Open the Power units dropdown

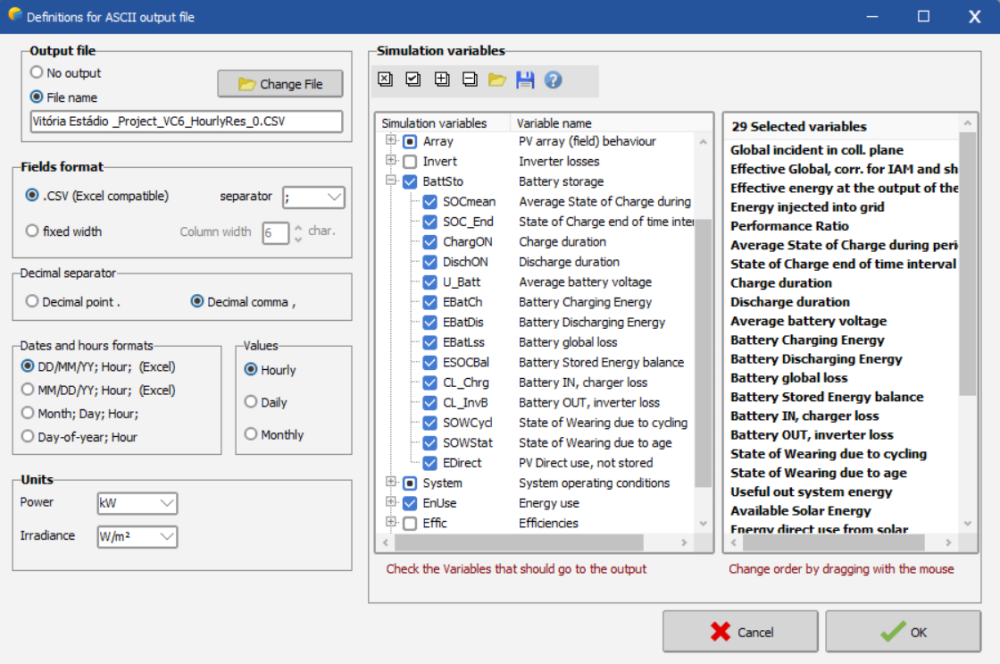(x=137, y=502)
